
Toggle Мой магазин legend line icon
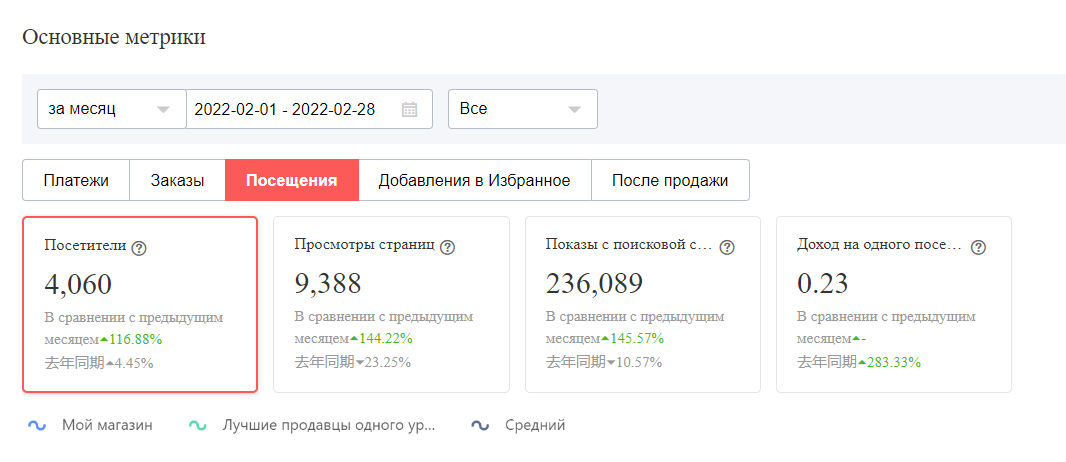36,426
